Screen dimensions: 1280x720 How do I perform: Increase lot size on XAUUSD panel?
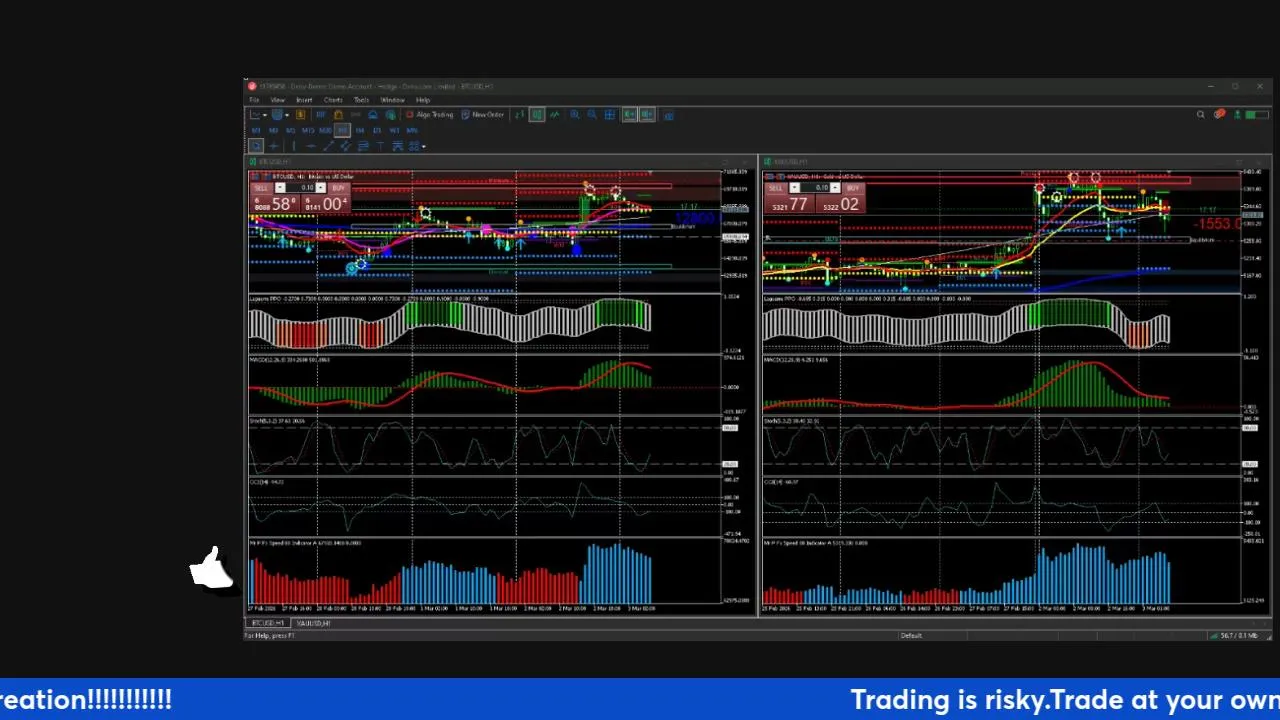click(835, 188)
